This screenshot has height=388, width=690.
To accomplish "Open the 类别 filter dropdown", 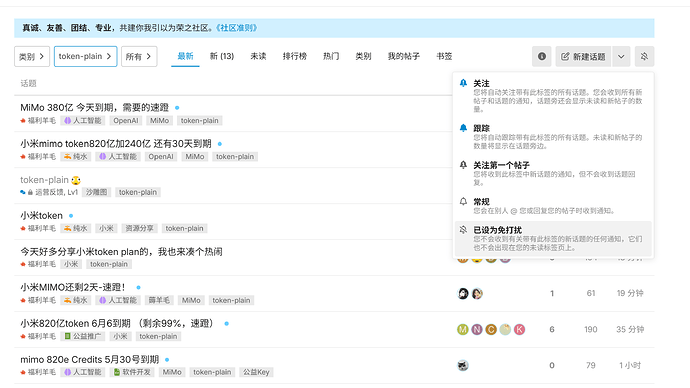I will tap(32, 56).
